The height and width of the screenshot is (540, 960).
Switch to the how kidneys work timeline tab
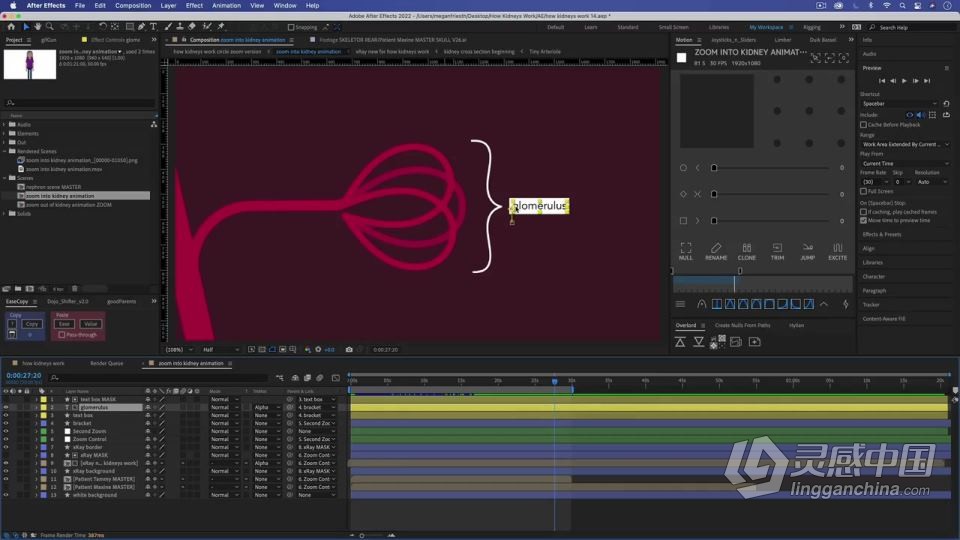43,364
